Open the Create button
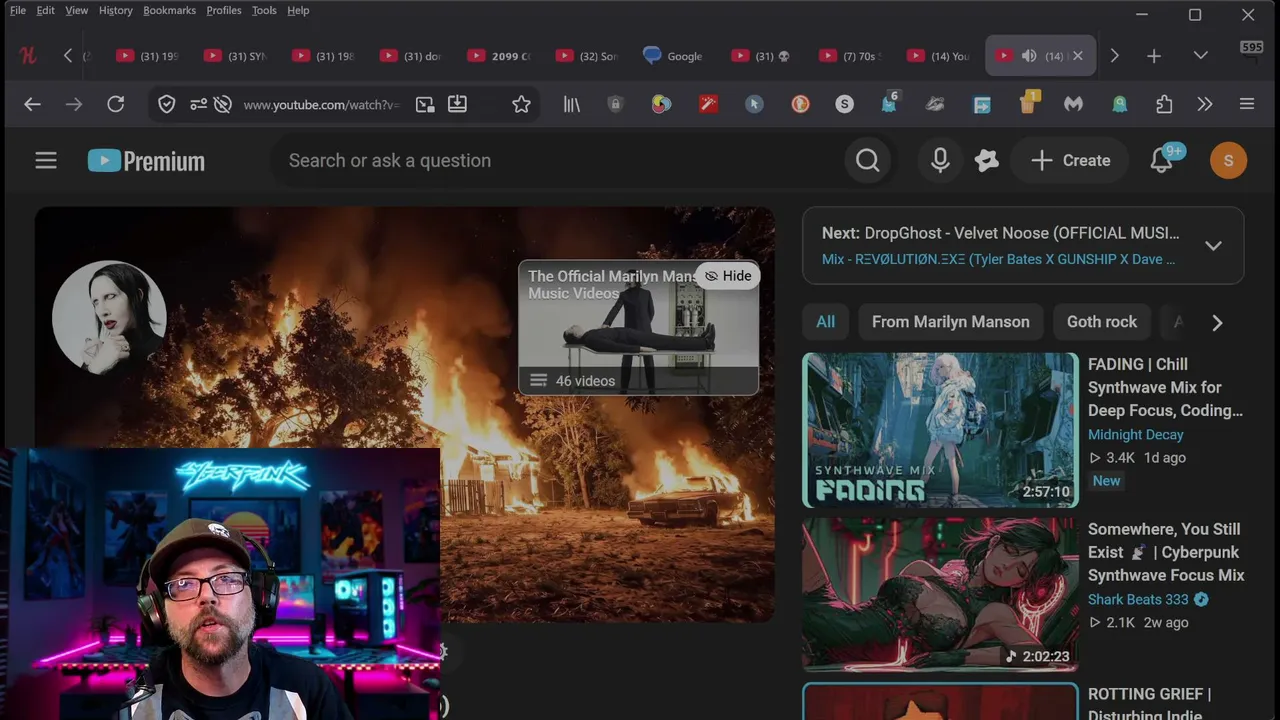The width and height of the screenshot is (1280, 720). pyautogui.click(x=1070, y=160)
